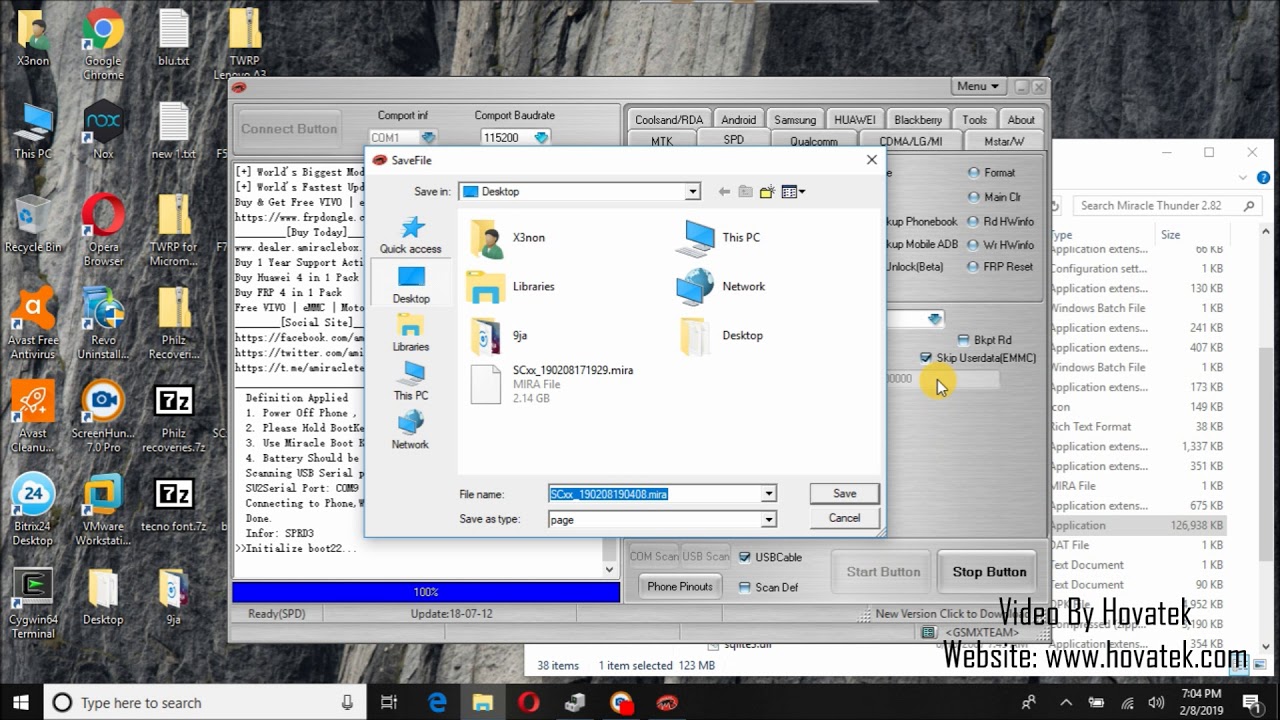Open the Nox desktop shortcut
This screenshot has height=720, width=1280.
click(103, 130)
